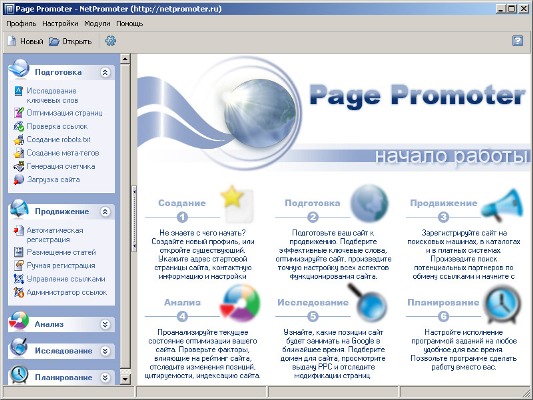Expand the Исследование panel chevron
The height and width of the screenshot is (400, 533).
tap(105, 351)
